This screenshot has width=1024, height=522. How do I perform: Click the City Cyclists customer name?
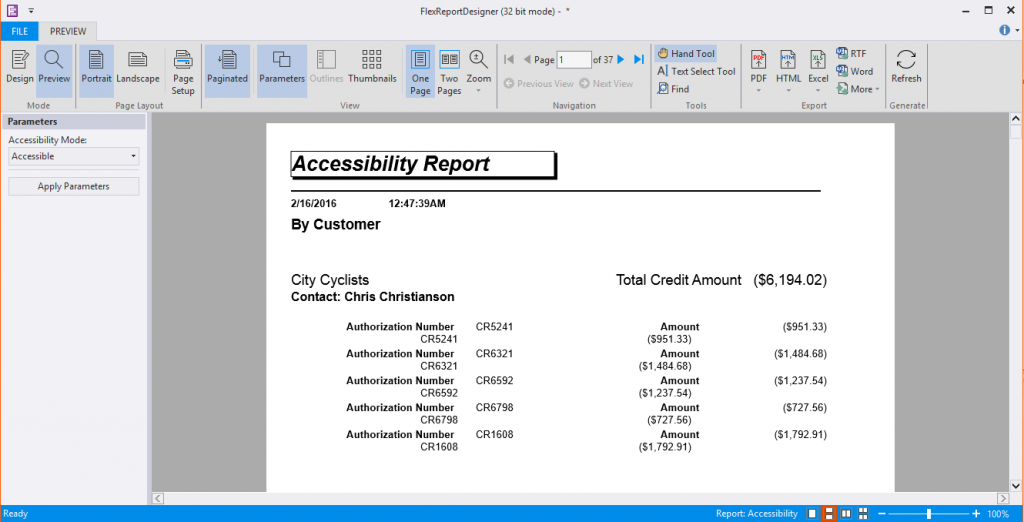point(330,280)
